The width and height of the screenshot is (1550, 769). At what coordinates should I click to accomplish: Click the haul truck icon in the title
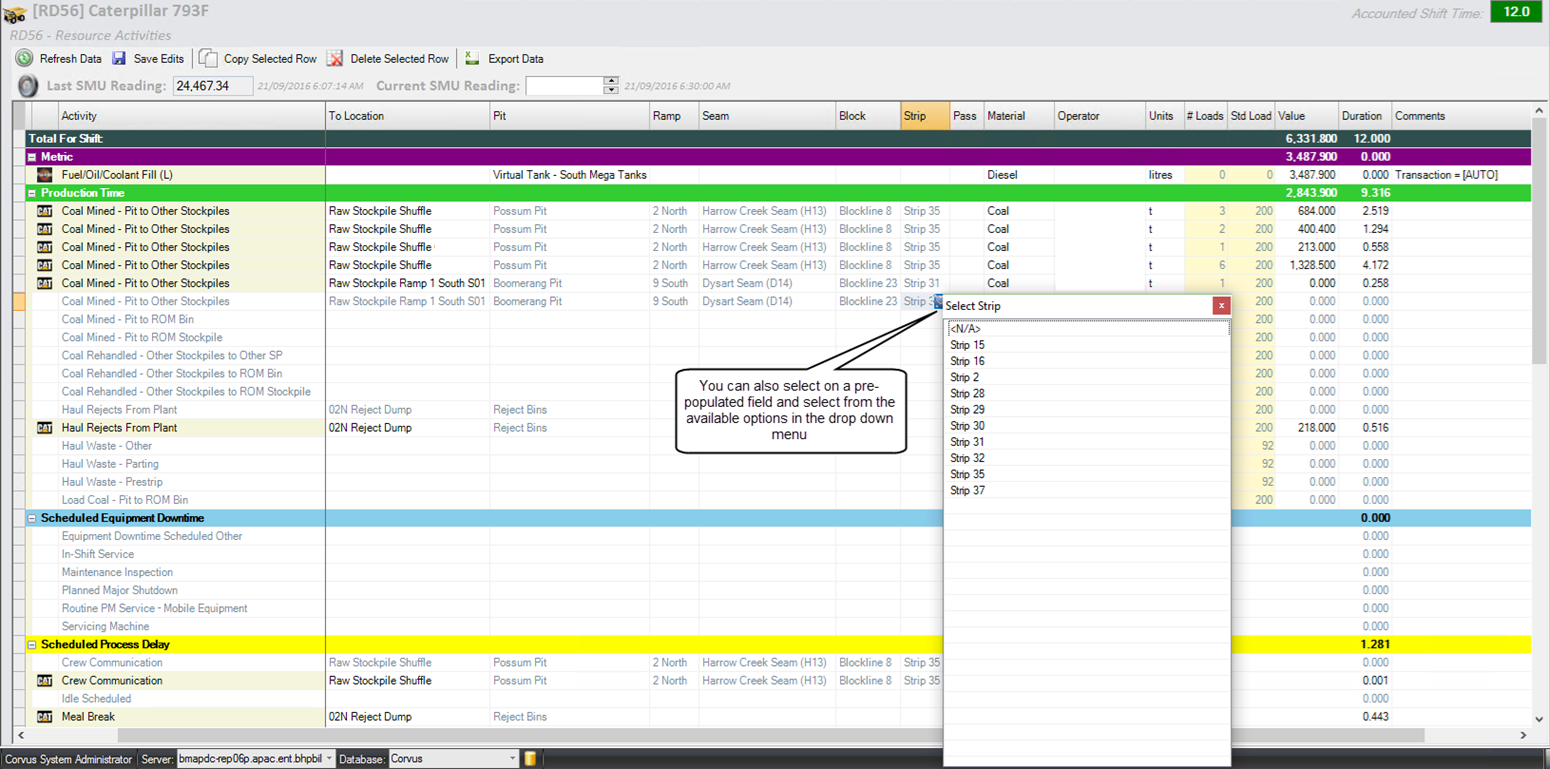[14, 14]
